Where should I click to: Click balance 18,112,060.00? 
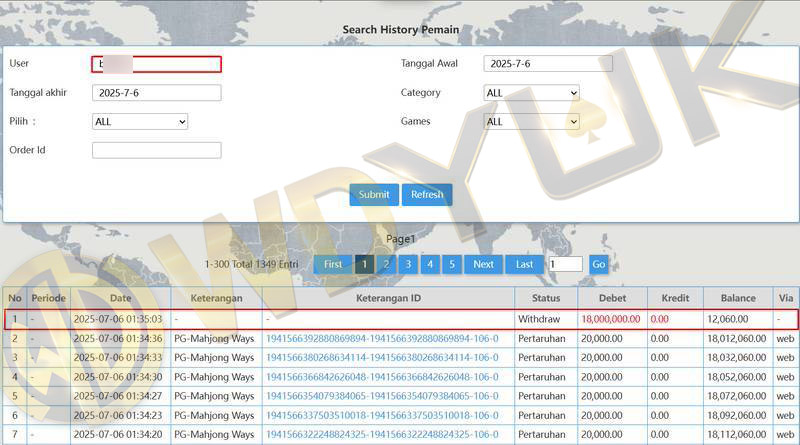(x=736, y=435)
